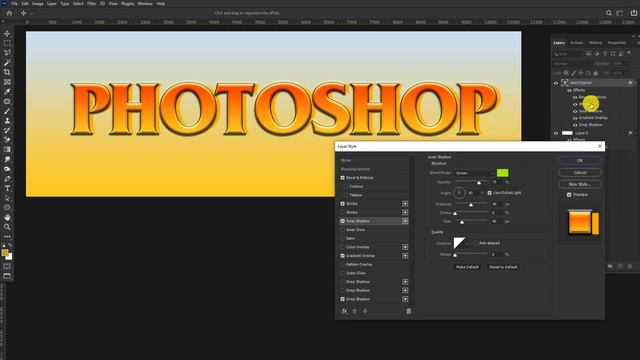Click the Home icon in options bar
The height and width of the screenshot is (360, 640).
tap(9, 13)
